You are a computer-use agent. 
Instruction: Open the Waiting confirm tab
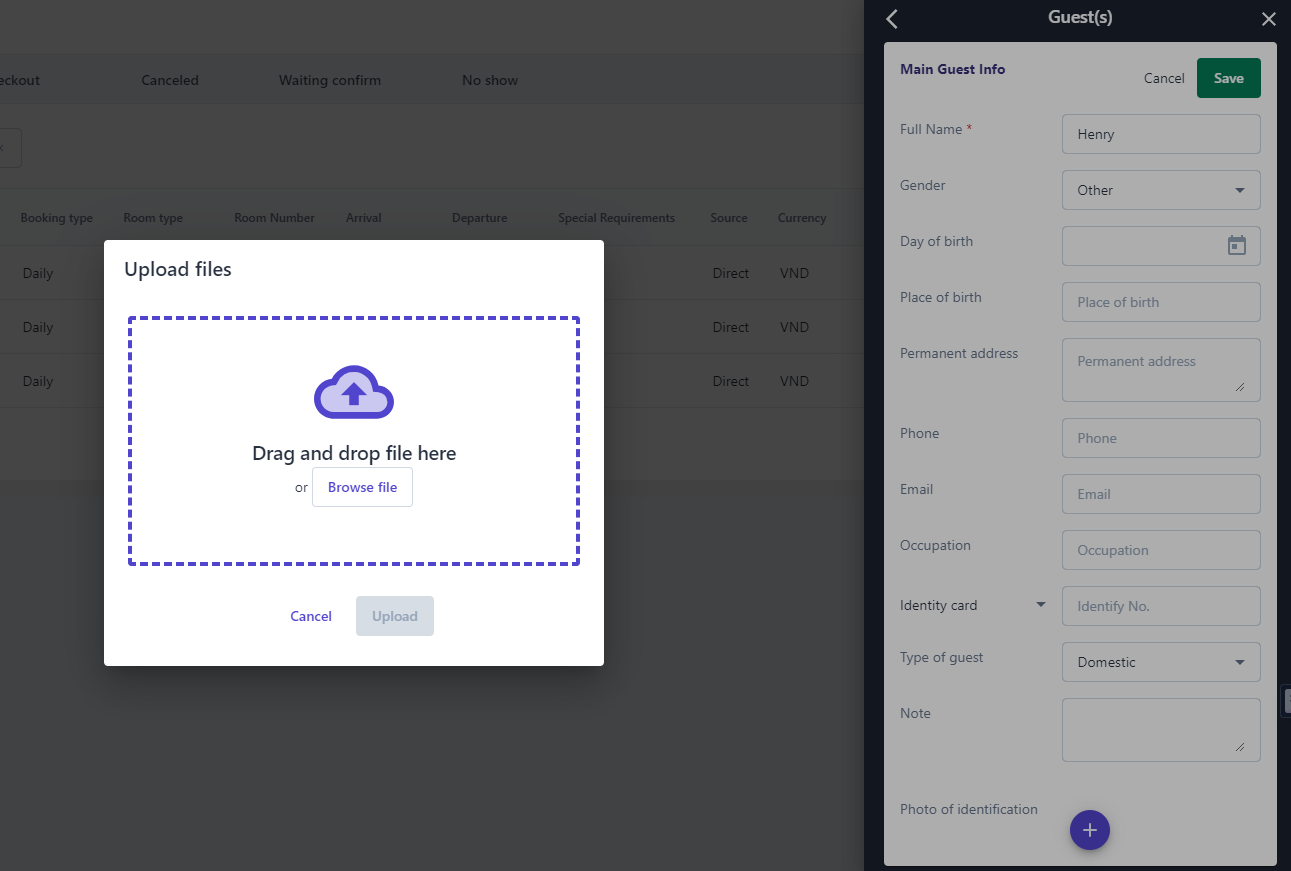point(329,80)
